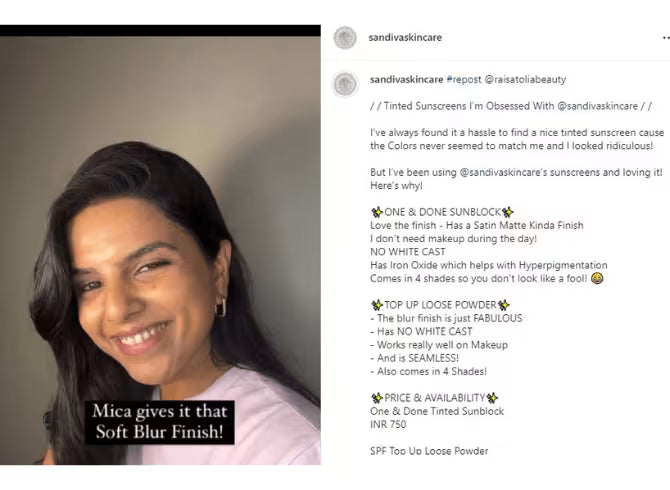Screen dimensions: 670x490
Task: Open sandivaskincare profile picture in header
Action: coord(345,38)
